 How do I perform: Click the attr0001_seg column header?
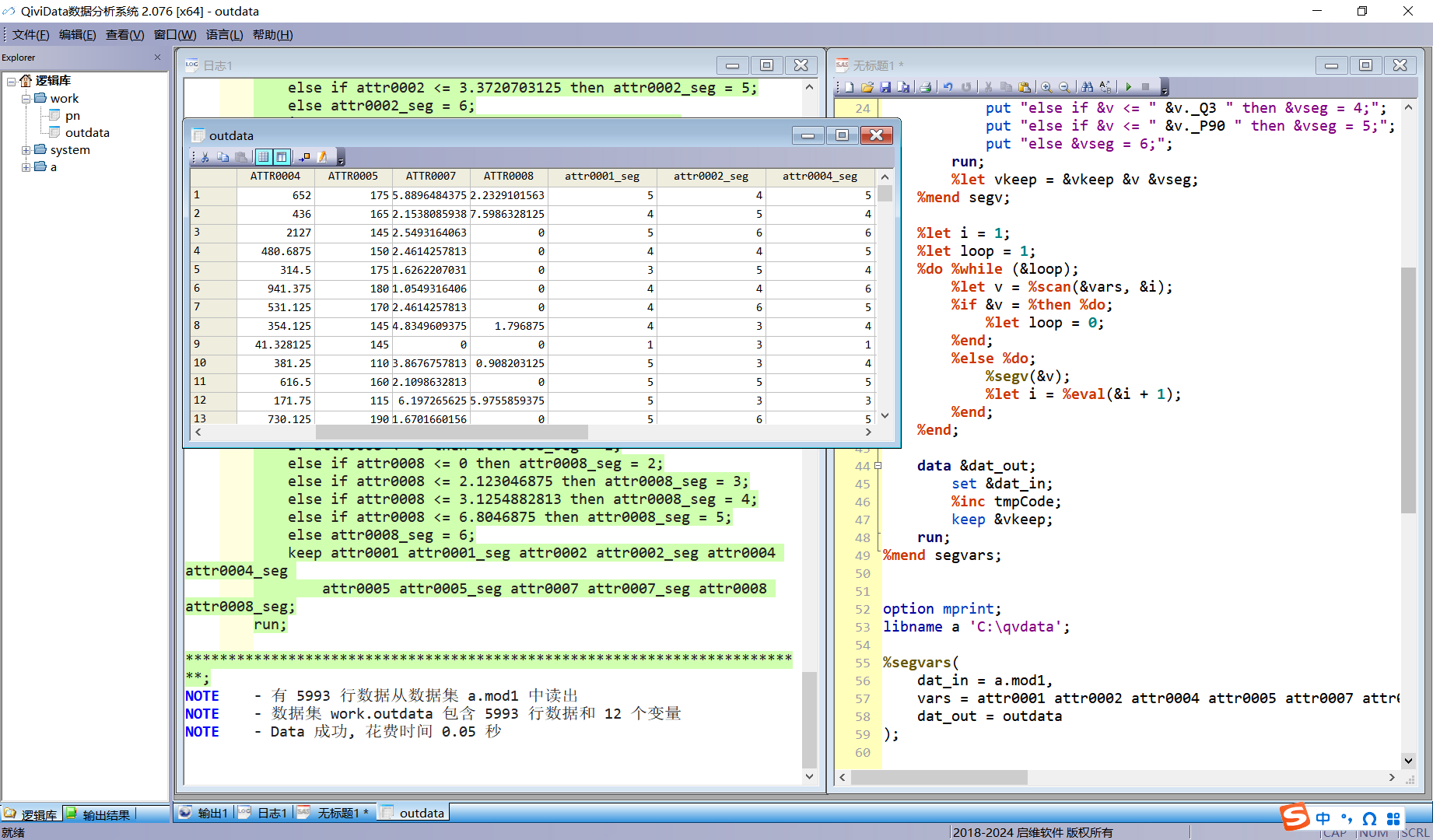click(602, 177)
